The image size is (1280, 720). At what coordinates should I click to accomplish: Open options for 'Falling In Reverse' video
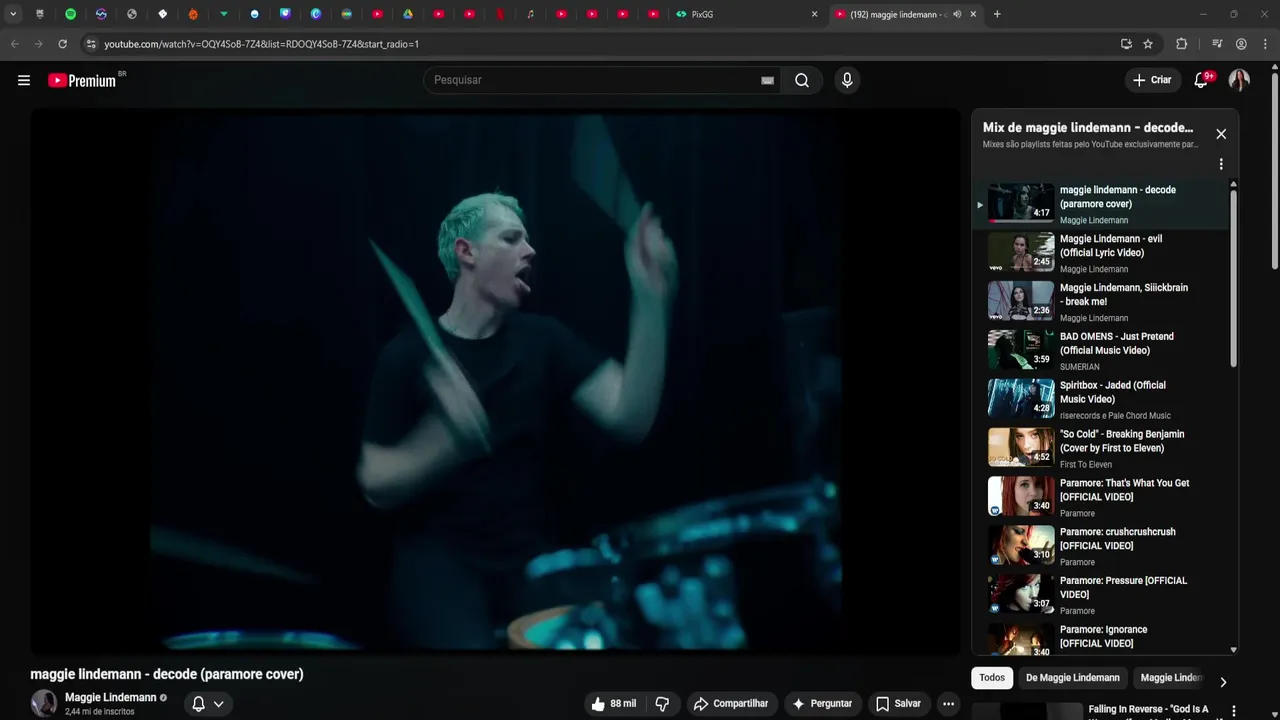(1233, 711)
